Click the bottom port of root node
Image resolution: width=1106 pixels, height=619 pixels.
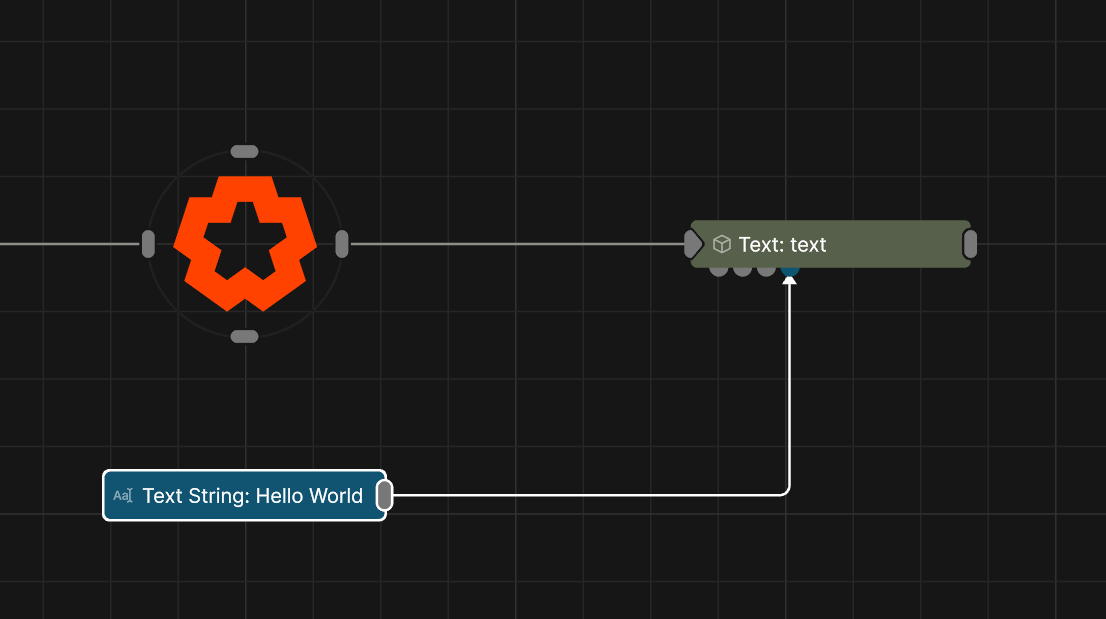(x=245, y=337)
